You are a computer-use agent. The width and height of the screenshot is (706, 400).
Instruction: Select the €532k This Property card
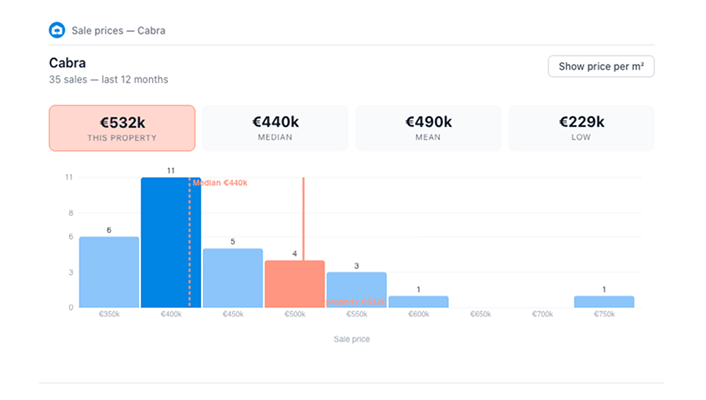122,128
